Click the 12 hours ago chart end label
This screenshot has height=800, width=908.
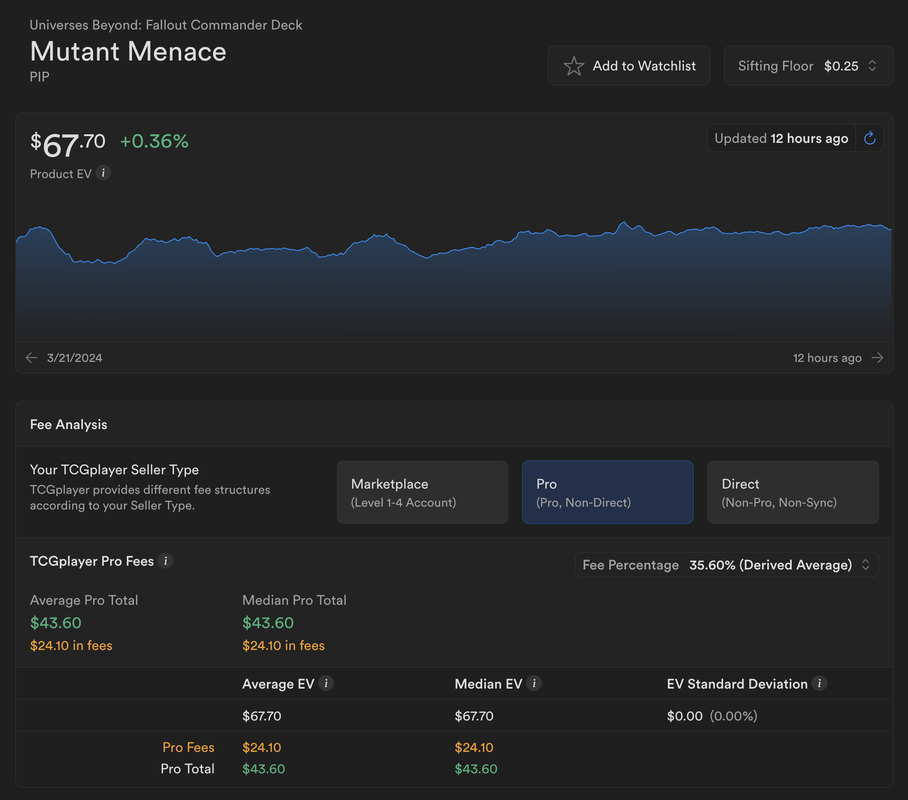coord(827,358)
